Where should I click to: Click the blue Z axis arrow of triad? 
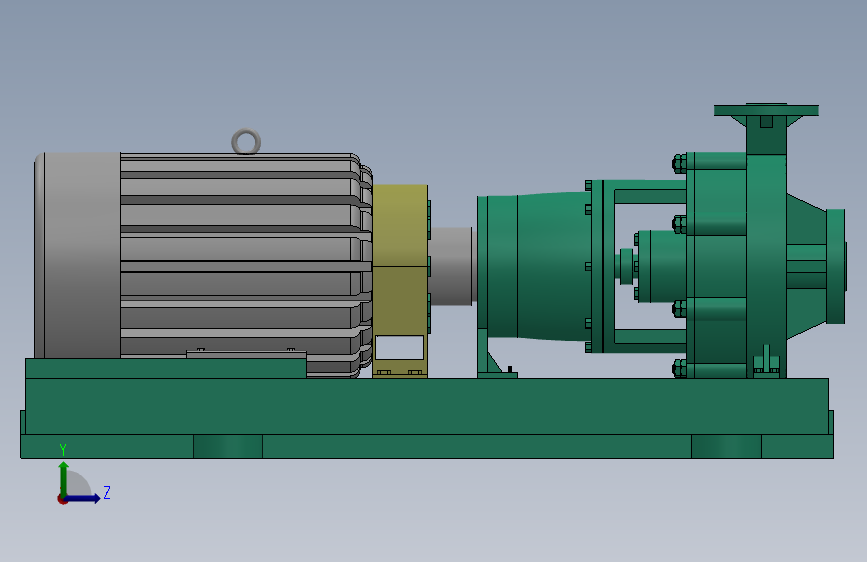pos(84,498)
